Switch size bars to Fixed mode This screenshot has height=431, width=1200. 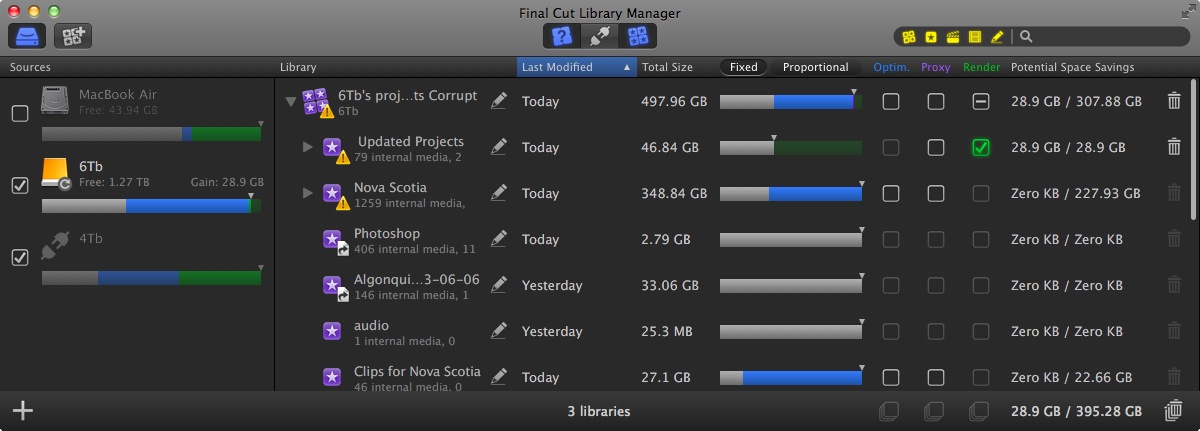point(743,67)
